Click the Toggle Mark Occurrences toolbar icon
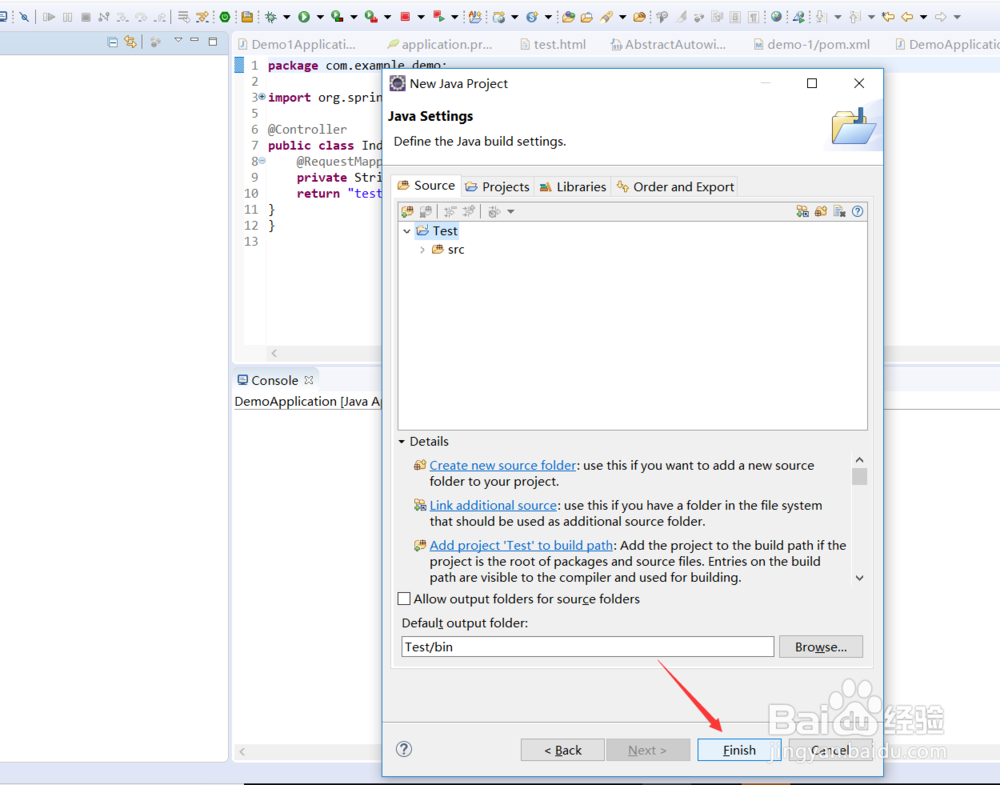1000x785 pixels. (x=680, y=17)
